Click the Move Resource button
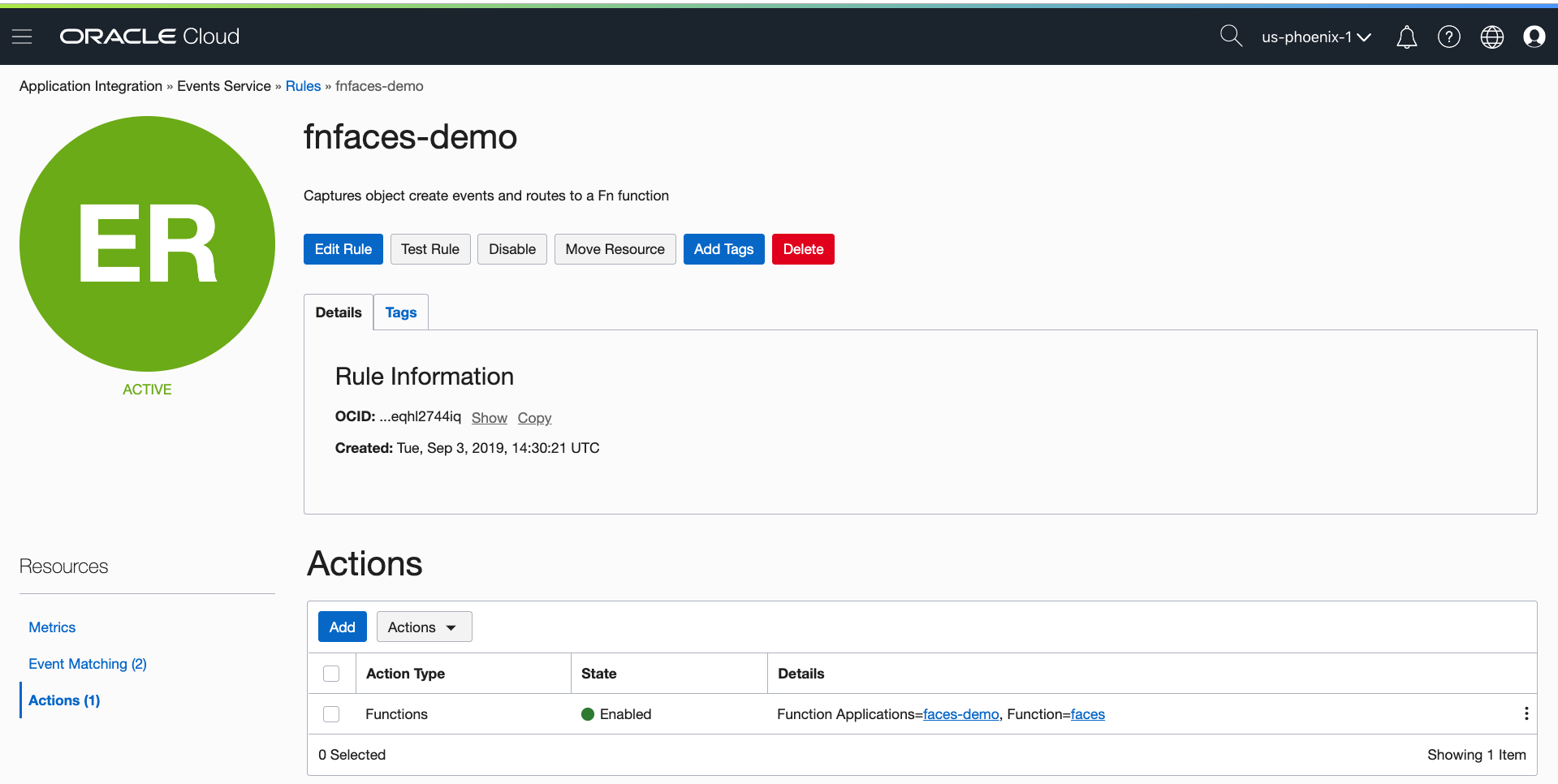The width and height of the screenshot is (1558, 784). pyautogui.click(x=615, y=249)
